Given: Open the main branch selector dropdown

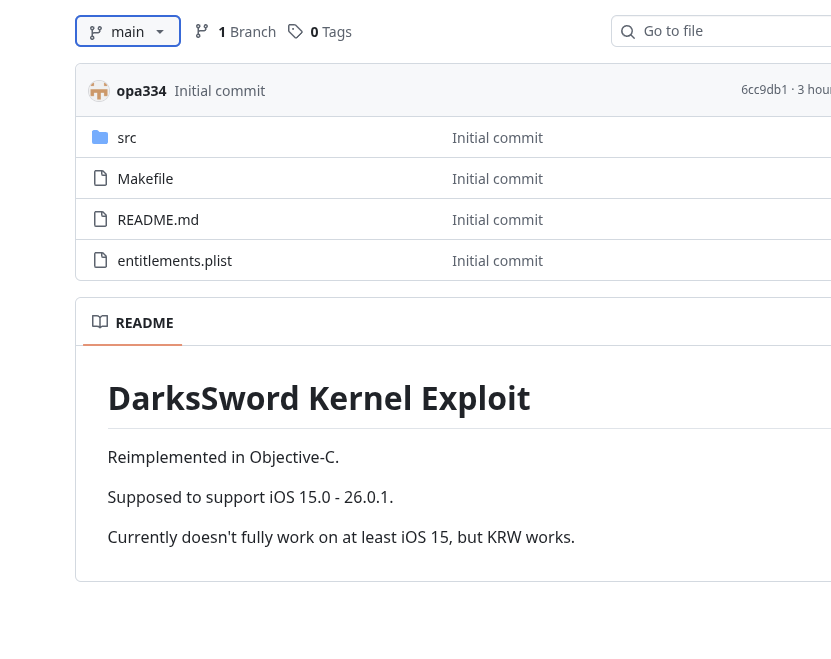Looking at the screenshot, I should pyautogui.click(x=128, y=31).
